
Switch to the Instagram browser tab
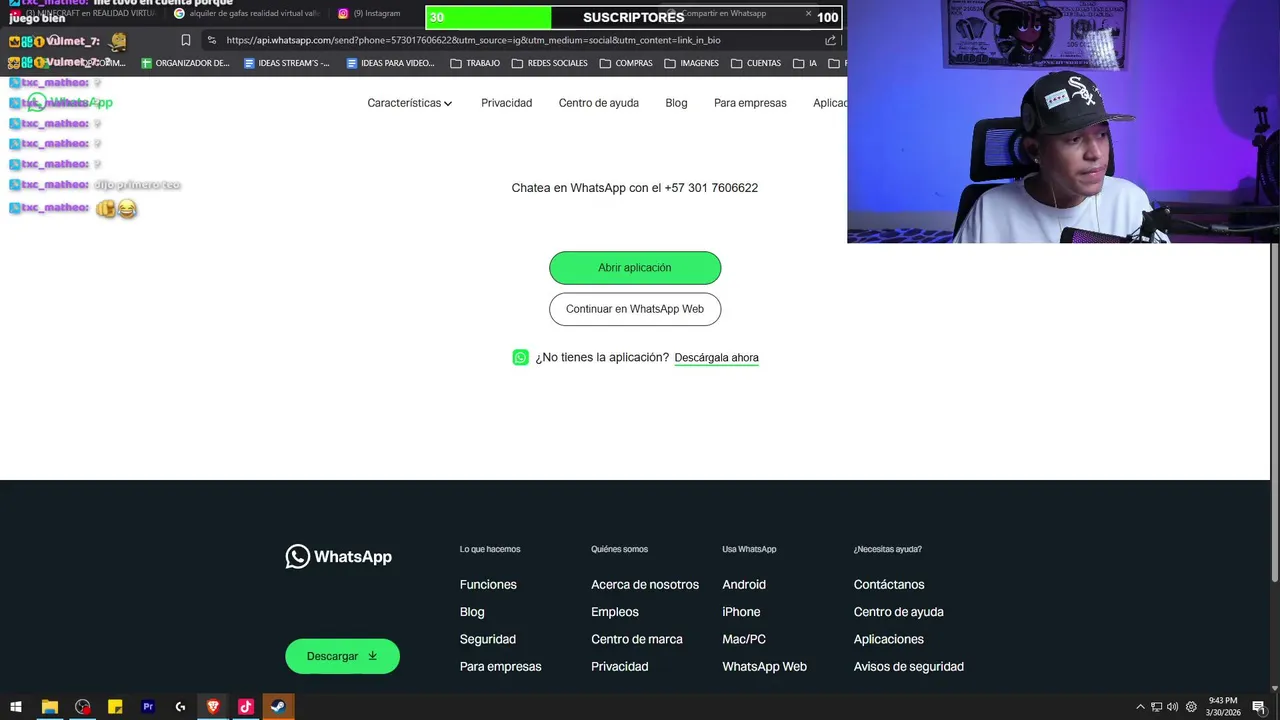[x=370, y=14]
